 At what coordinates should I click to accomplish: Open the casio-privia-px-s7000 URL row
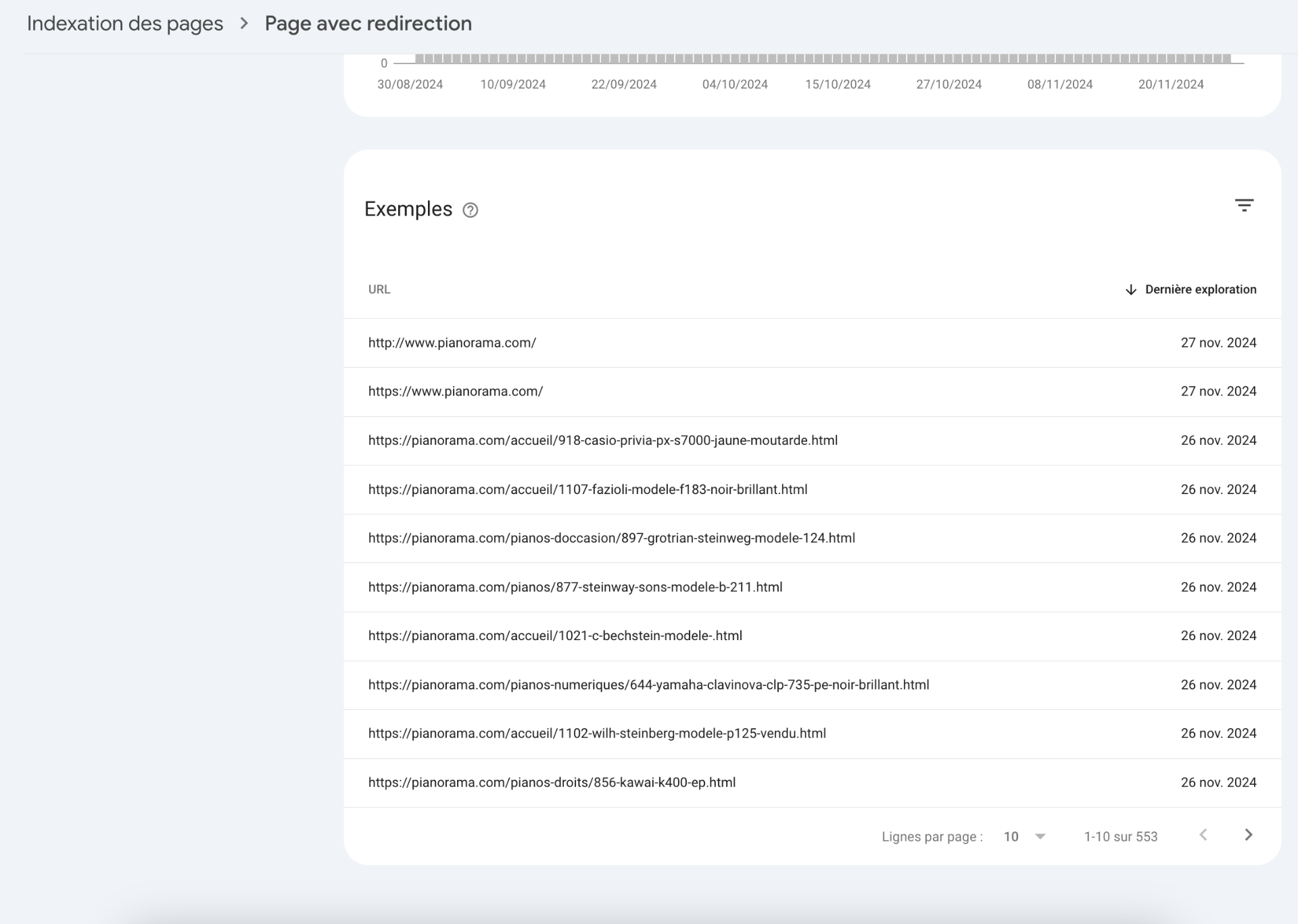pyautogui.click(x=602, y=441)
